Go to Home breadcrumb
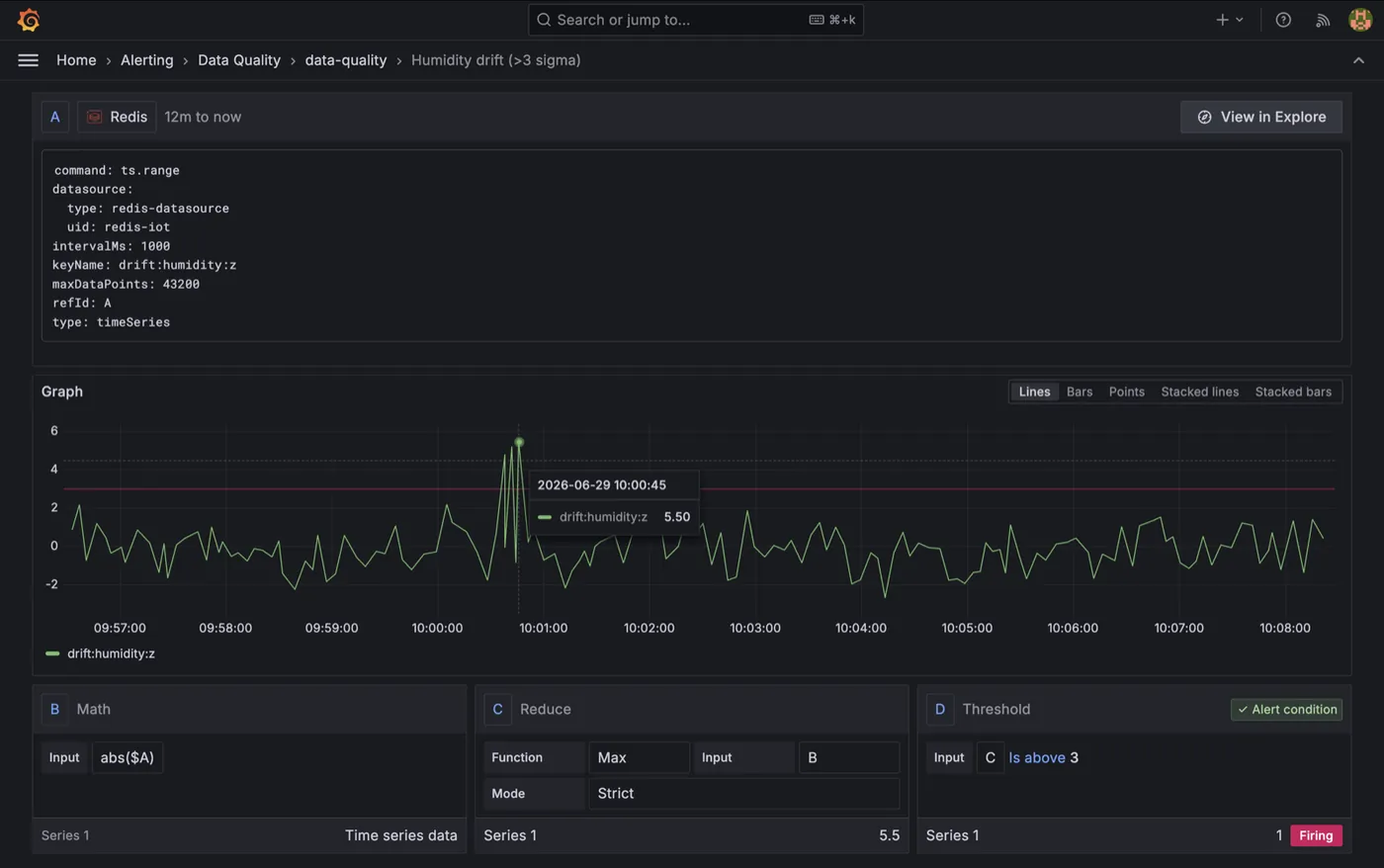The image size is (1384, 868). (x=76, y=60)
